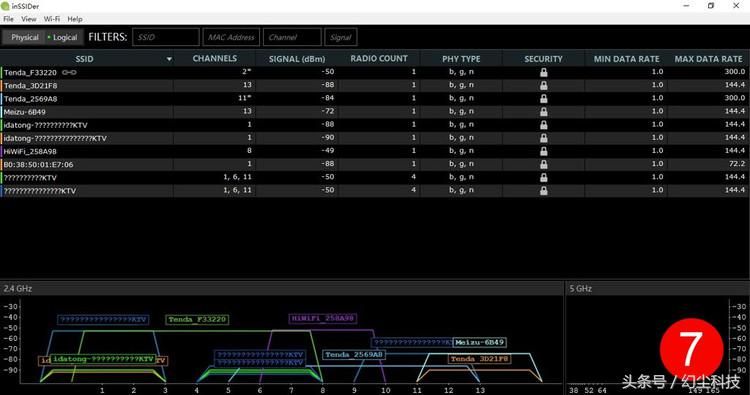Click the purple HiWiFi_258A98 graph label

click(323, 318)
